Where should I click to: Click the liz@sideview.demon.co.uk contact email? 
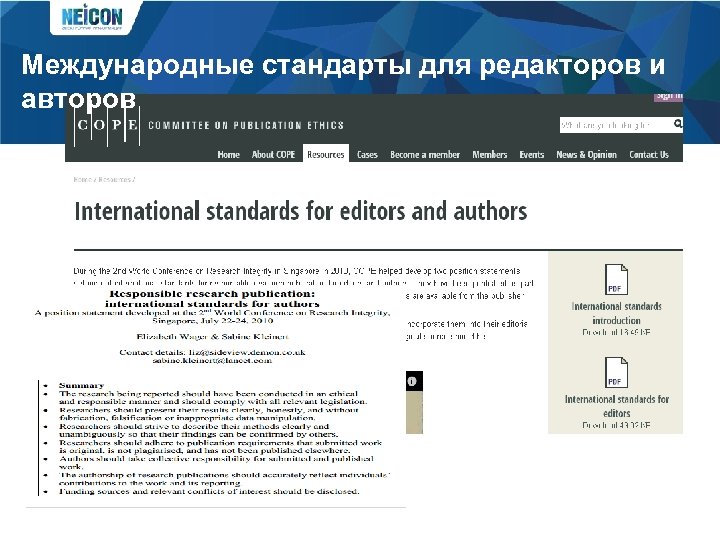[x=247, y=353]
